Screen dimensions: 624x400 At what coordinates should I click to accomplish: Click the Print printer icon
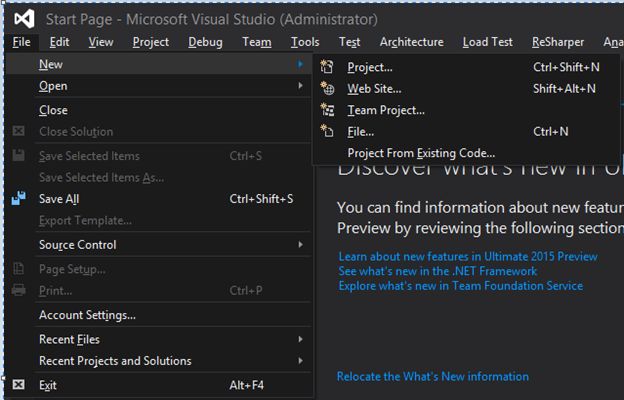point(19,291)
